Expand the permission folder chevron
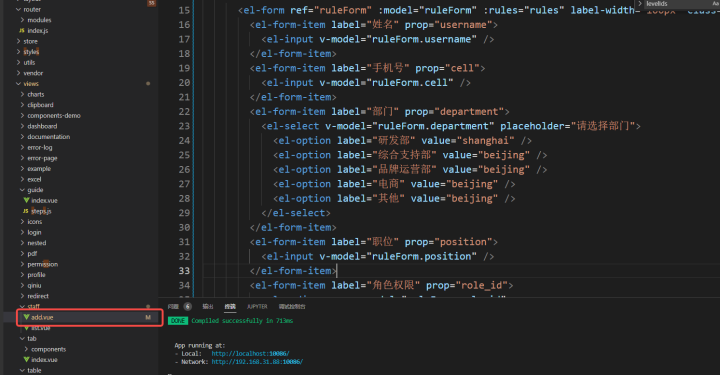This screenshot has height=375, width=720. click(x=22, y=264)
